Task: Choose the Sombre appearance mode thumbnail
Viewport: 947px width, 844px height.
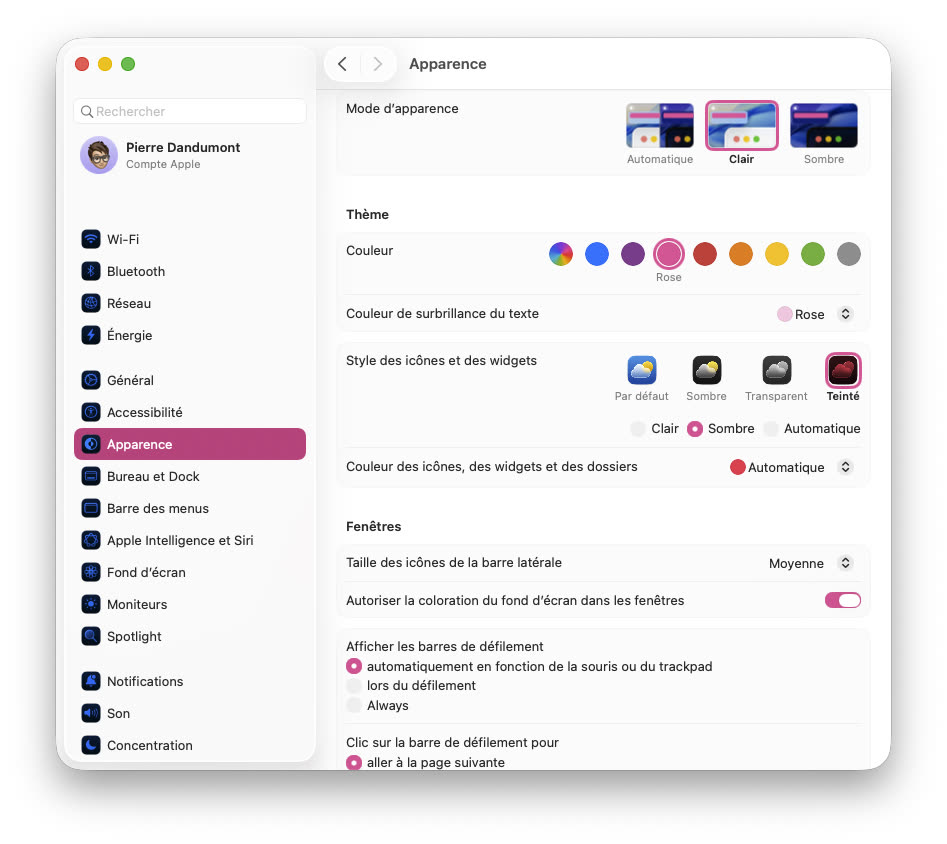Action: 824,126
